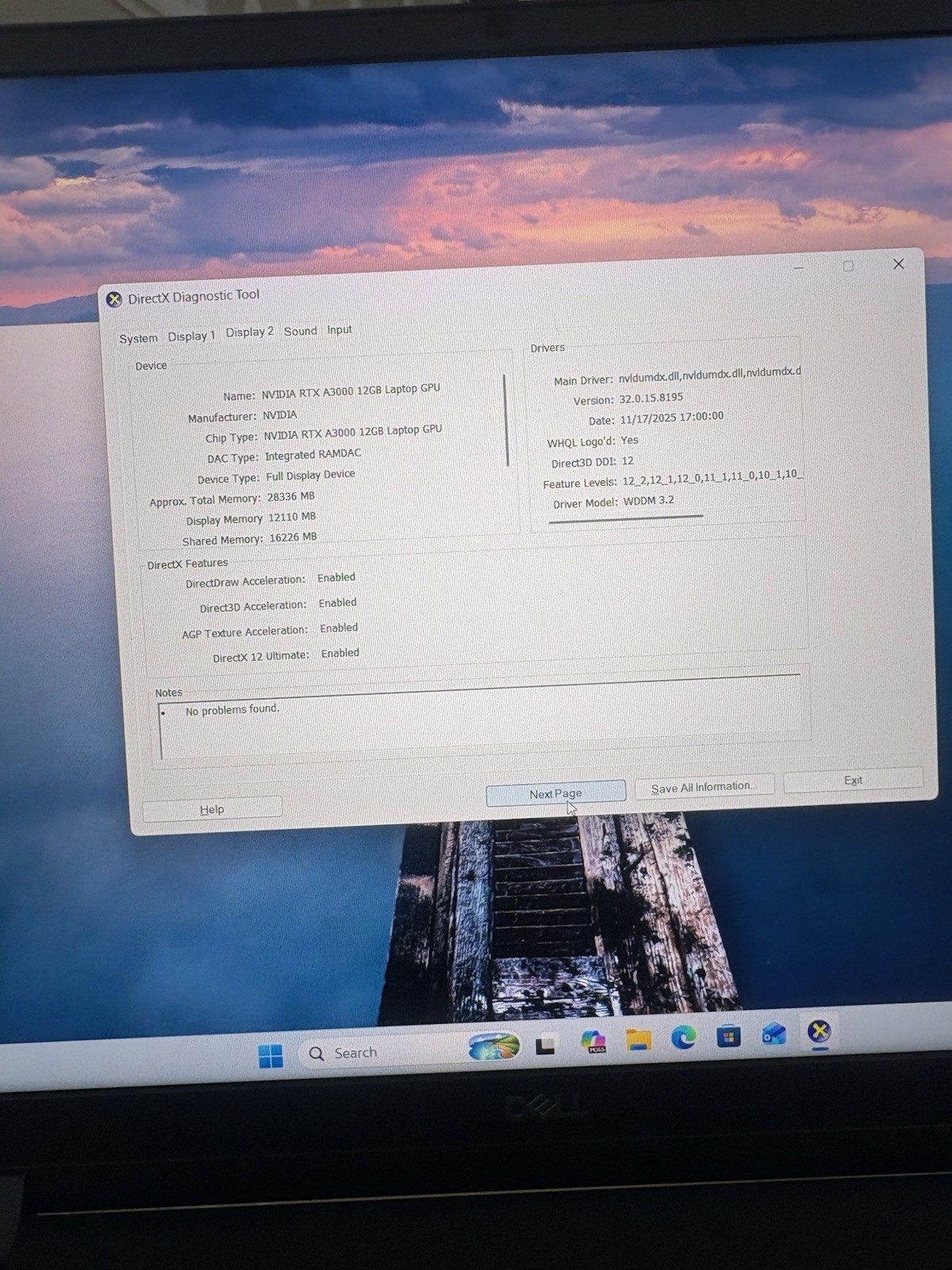This screenshot has height=1270, width=952.
Task: Switch to the Sound tab
Action: pos(300,331)
